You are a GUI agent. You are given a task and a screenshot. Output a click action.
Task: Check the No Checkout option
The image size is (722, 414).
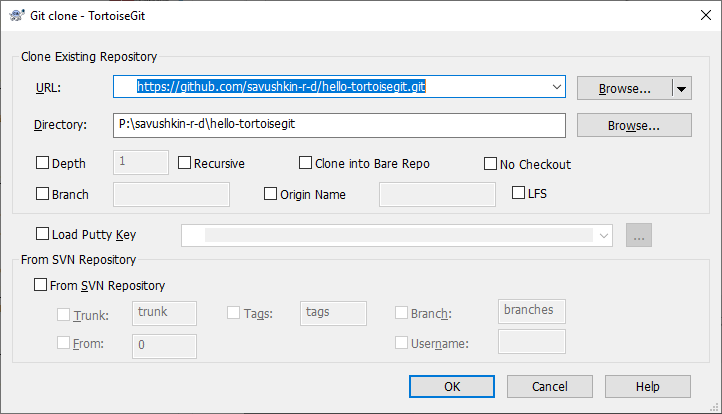(490, 163)
